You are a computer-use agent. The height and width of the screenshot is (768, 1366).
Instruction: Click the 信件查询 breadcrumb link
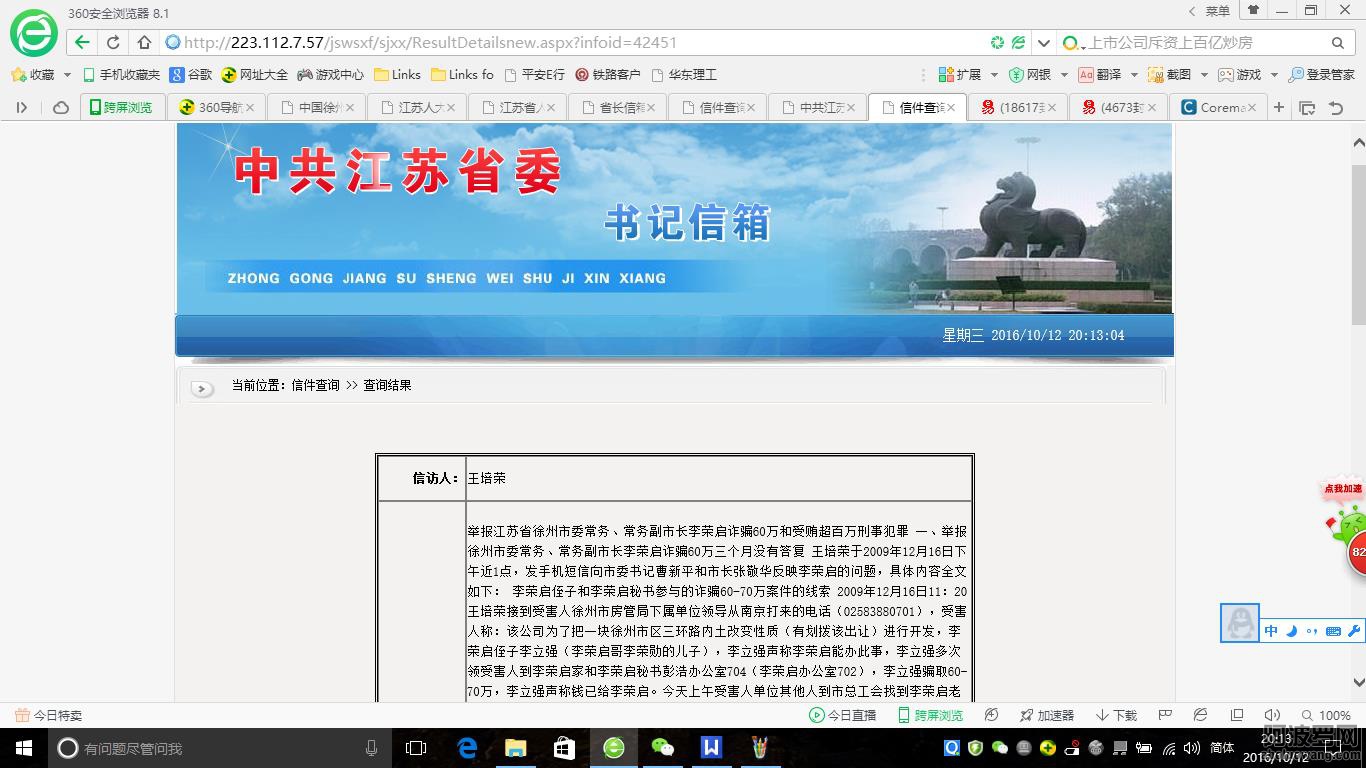(x=316, y=385)
